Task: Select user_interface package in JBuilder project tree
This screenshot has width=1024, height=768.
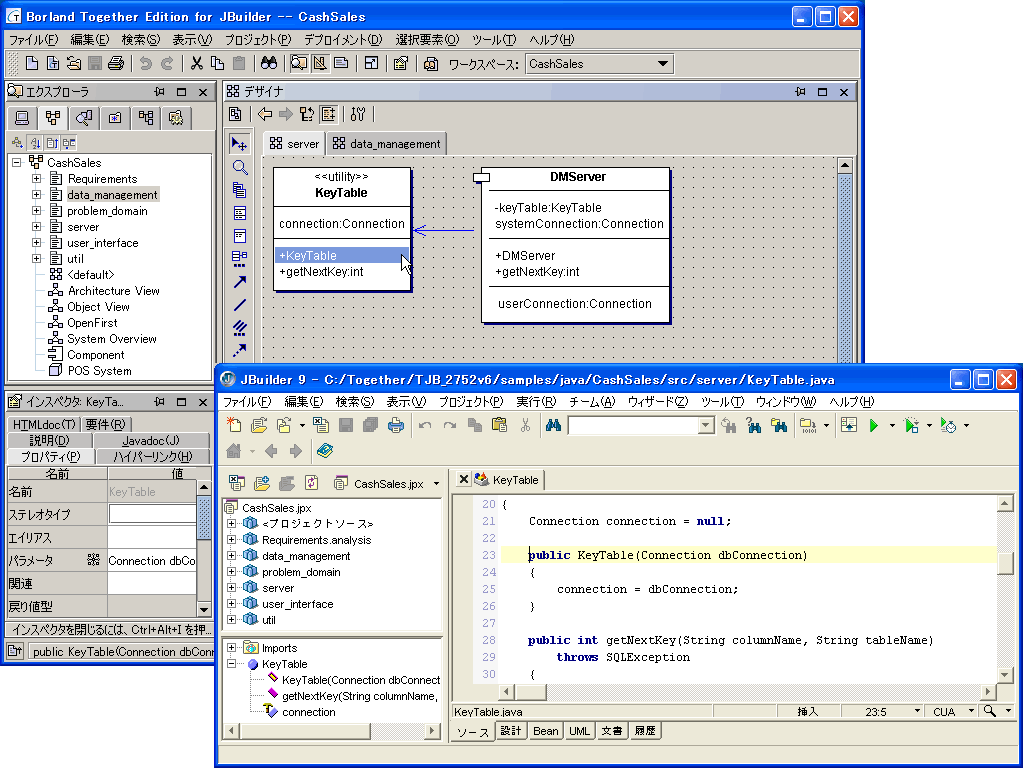Action: (x=297, y=604)
